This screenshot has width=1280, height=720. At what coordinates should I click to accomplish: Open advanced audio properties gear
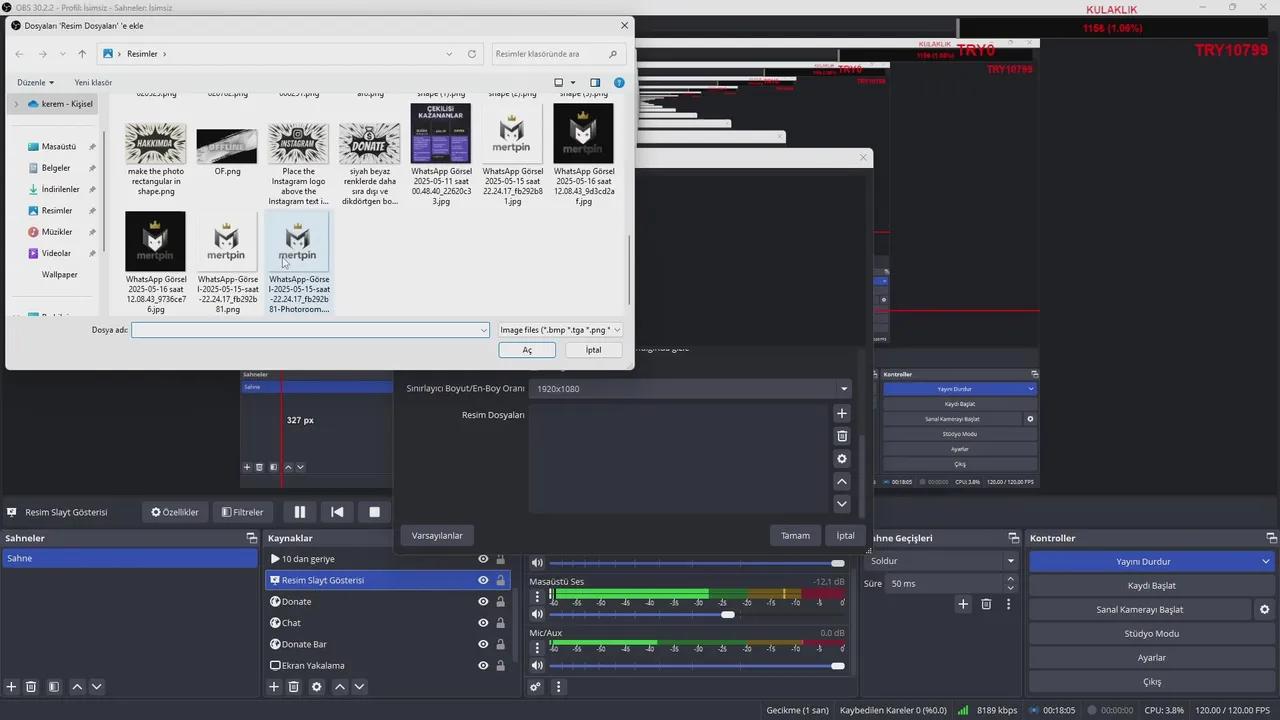[535, 687]
